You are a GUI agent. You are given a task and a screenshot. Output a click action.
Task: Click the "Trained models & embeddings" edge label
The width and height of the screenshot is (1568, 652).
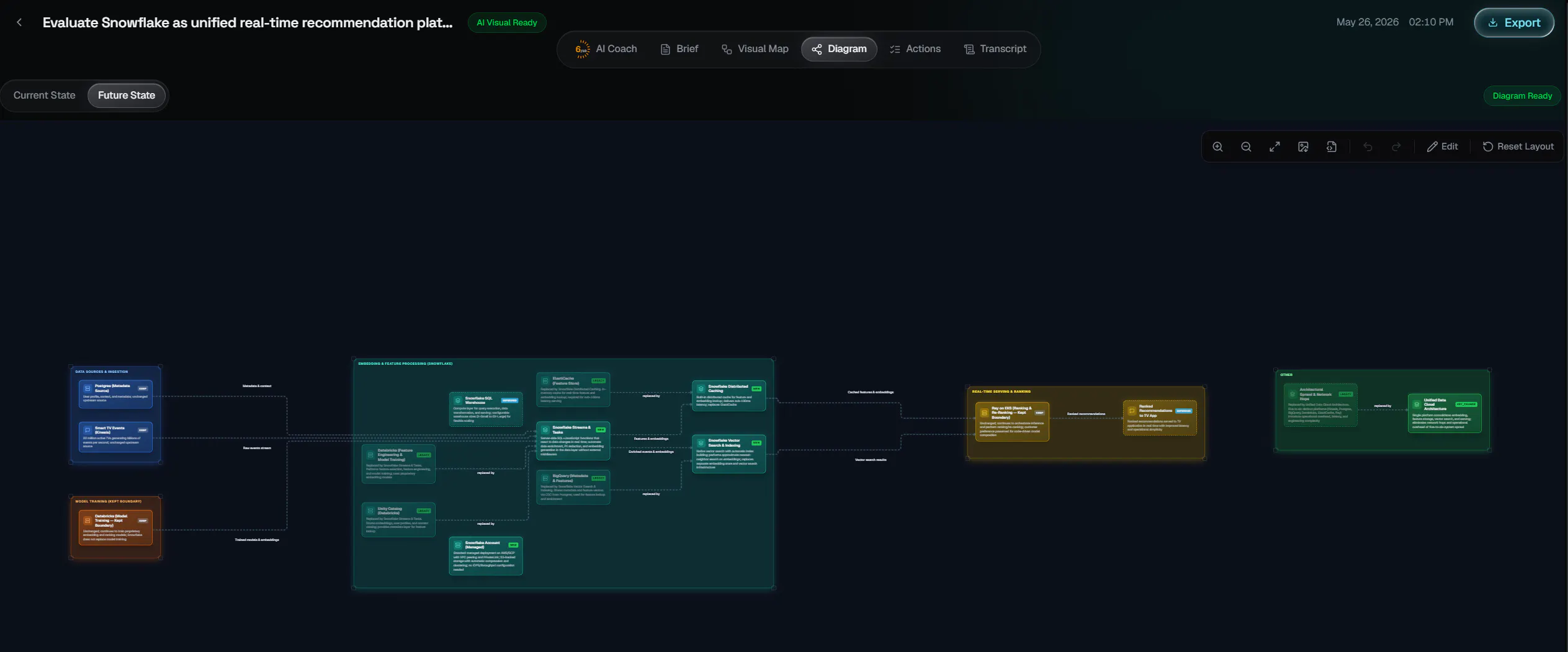pyautogui.click(x=257, y=540)
